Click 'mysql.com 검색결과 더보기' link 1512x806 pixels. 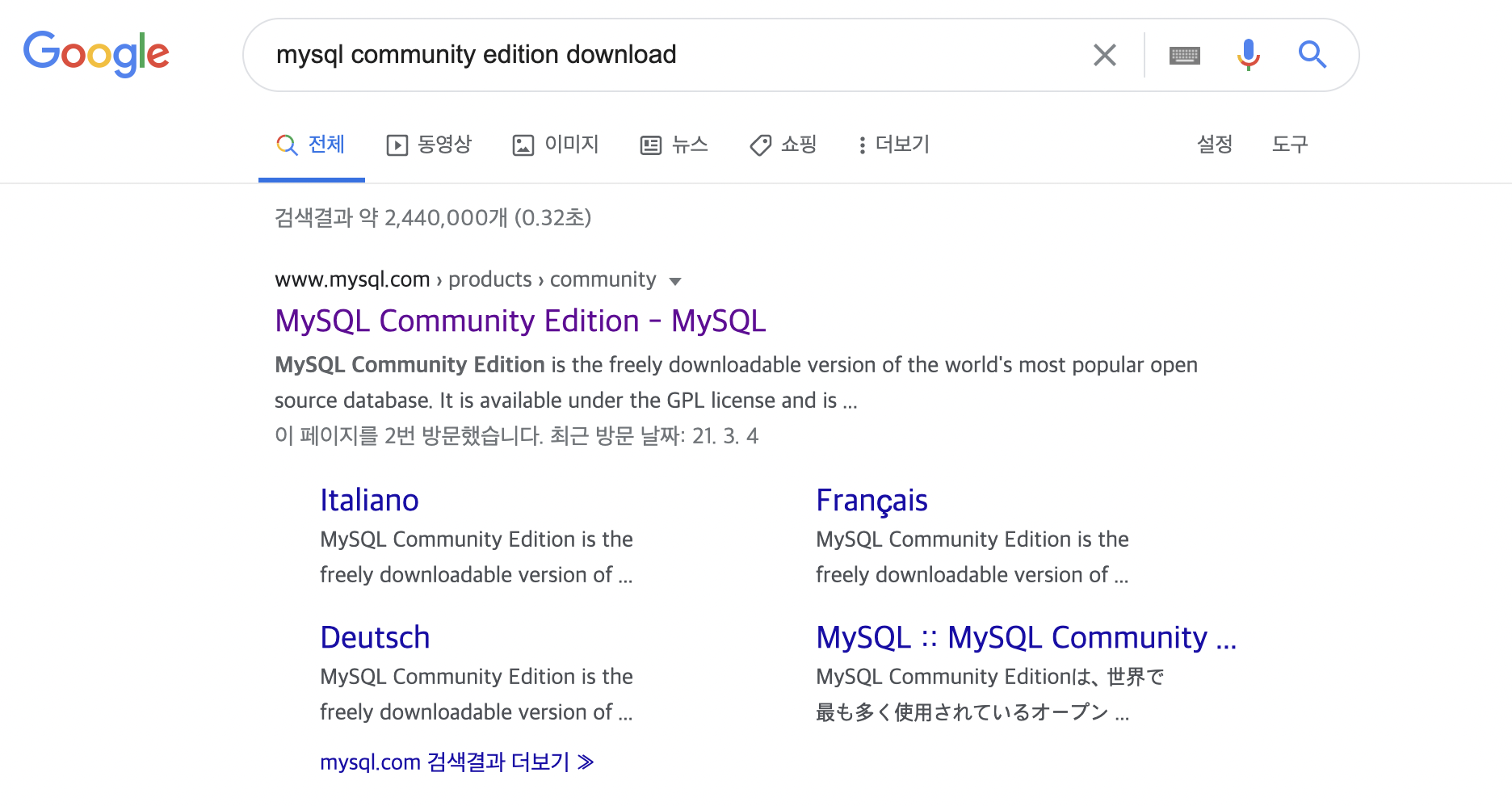[457, 762]
